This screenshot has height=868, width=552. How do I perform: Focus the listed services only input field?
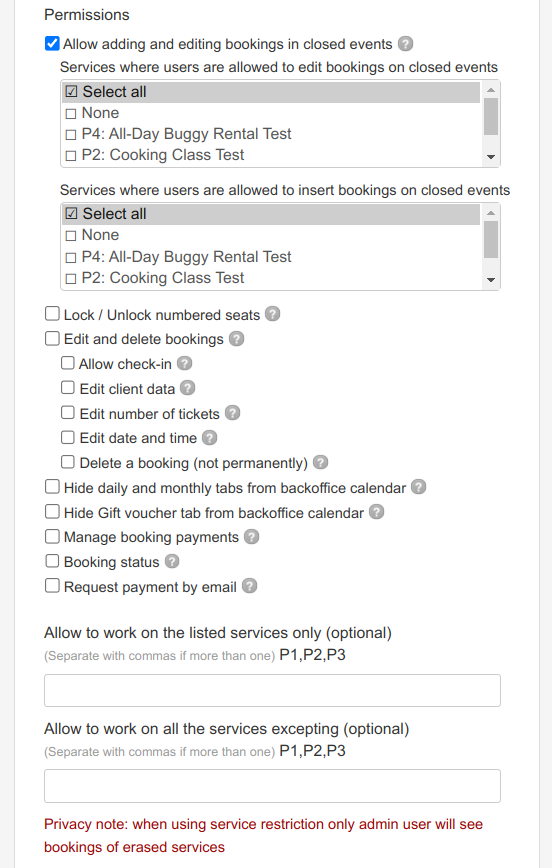pos(272,690)
